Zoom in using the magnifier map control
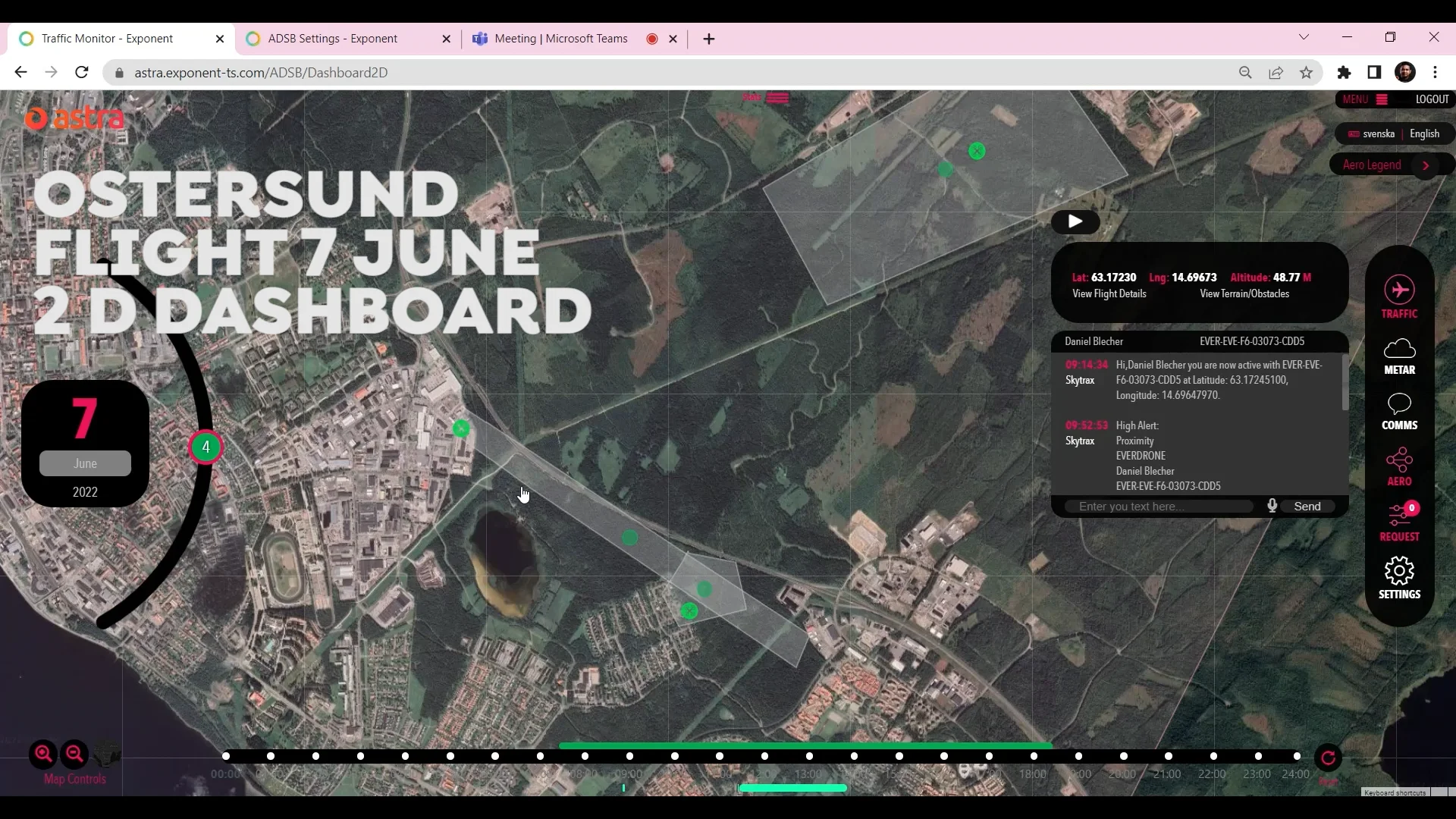1456x819 pixels. pos(43,753)
